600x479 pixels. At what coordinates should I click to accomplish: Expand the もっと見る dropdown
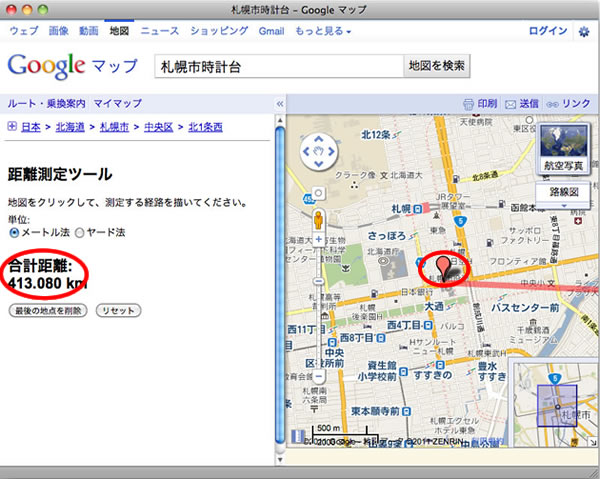(323, 31)
